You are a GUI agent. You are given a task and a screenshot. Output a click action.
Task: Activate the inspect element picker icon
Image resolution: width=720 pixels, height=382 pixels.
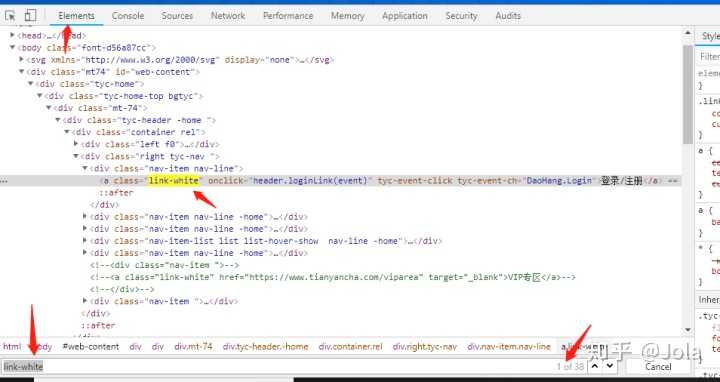[x=10, y=16]
